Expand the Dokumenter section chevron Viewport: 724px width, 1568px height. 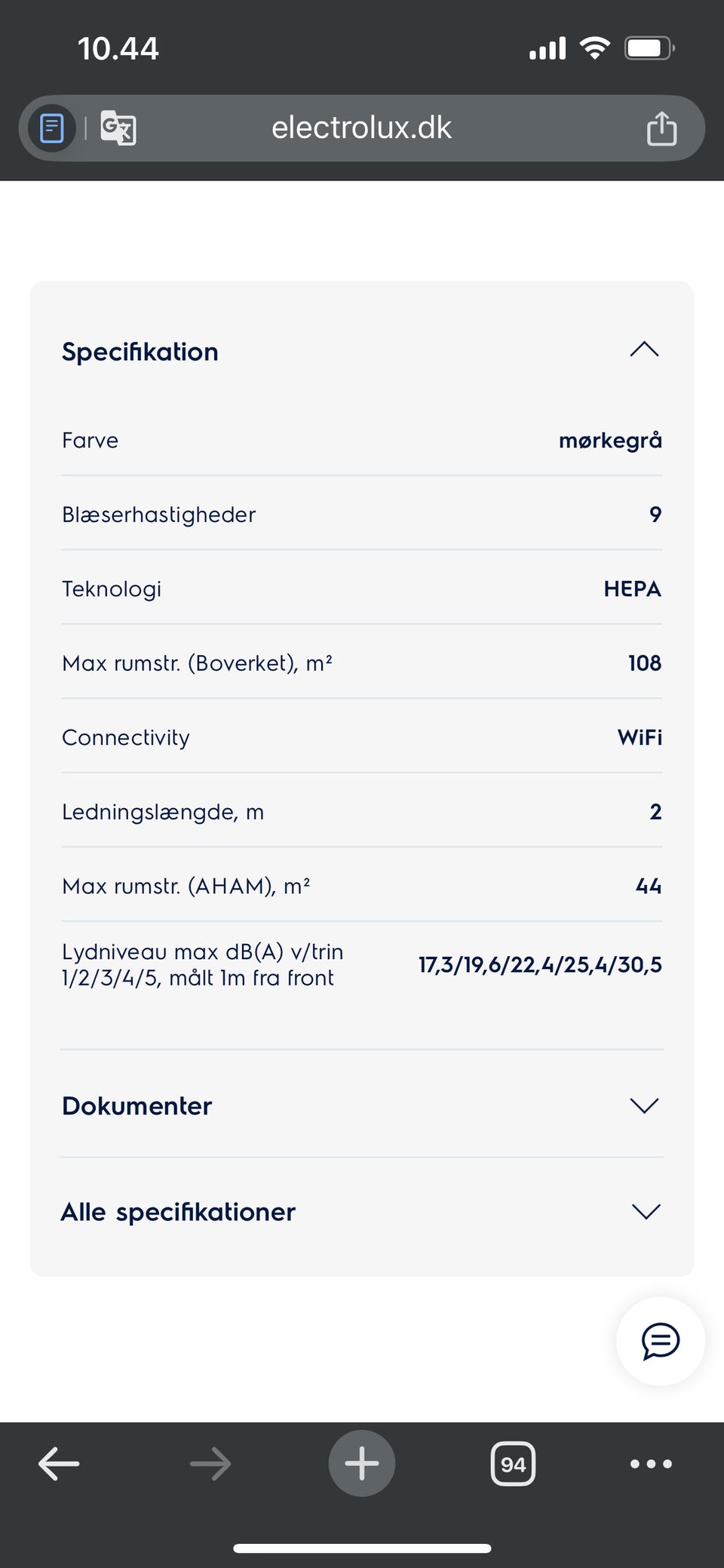pyautogui.click(x=644, y=1105)
